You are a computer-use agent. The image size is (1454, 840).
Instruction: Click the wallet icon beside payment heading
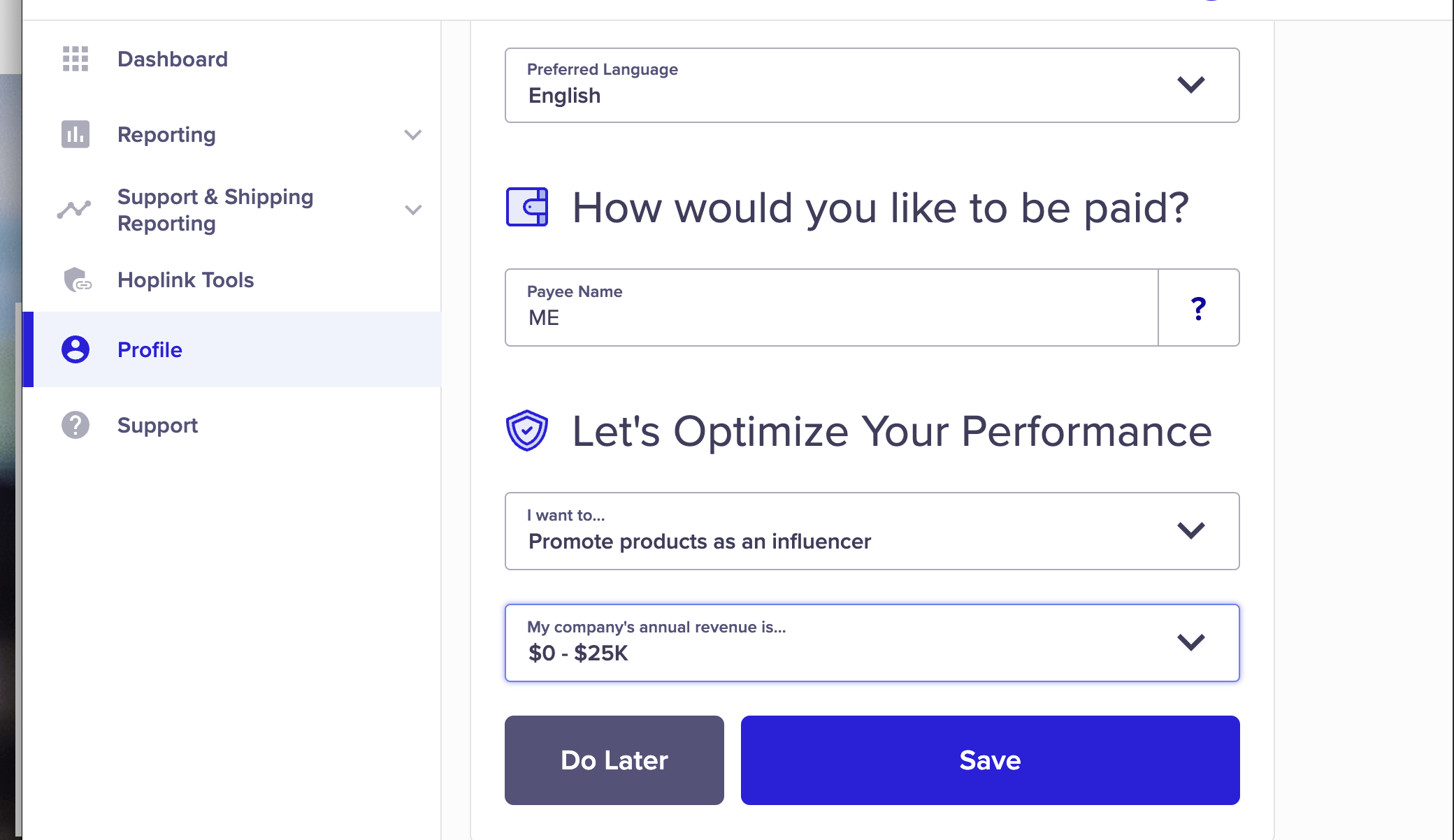point(527,207)
